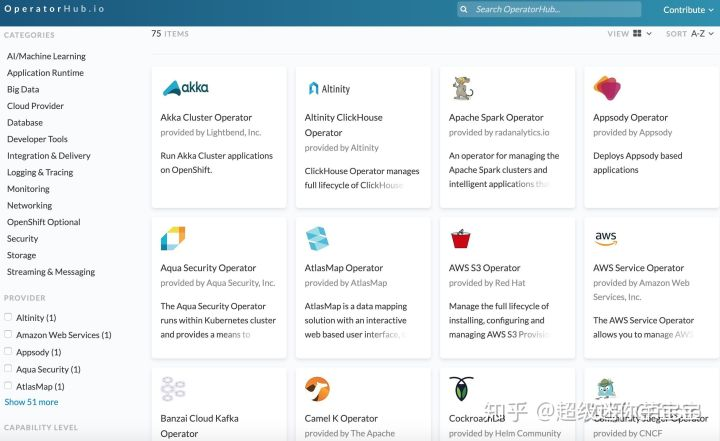Click 'provided by Aqua Security, Inc.' text
720x441 pixels.
click(x=218, y=283)
